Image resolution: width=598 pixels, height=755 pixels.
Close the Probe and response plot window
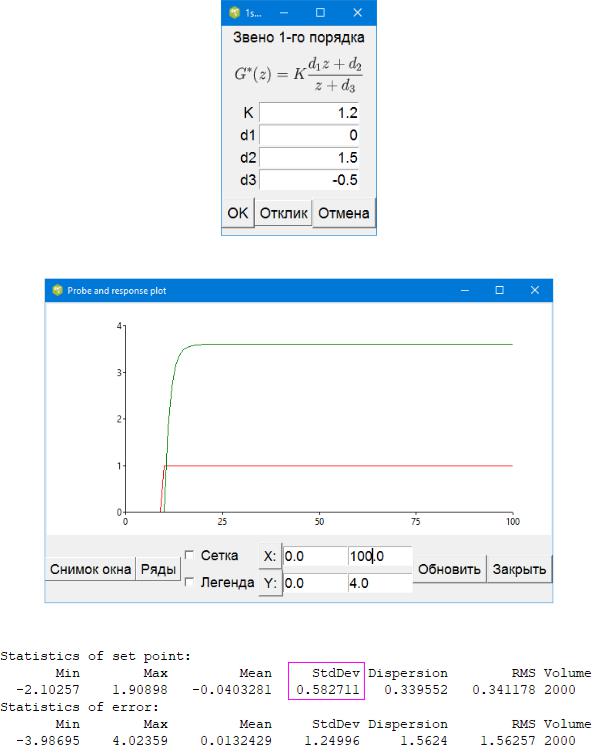[534, 290]
